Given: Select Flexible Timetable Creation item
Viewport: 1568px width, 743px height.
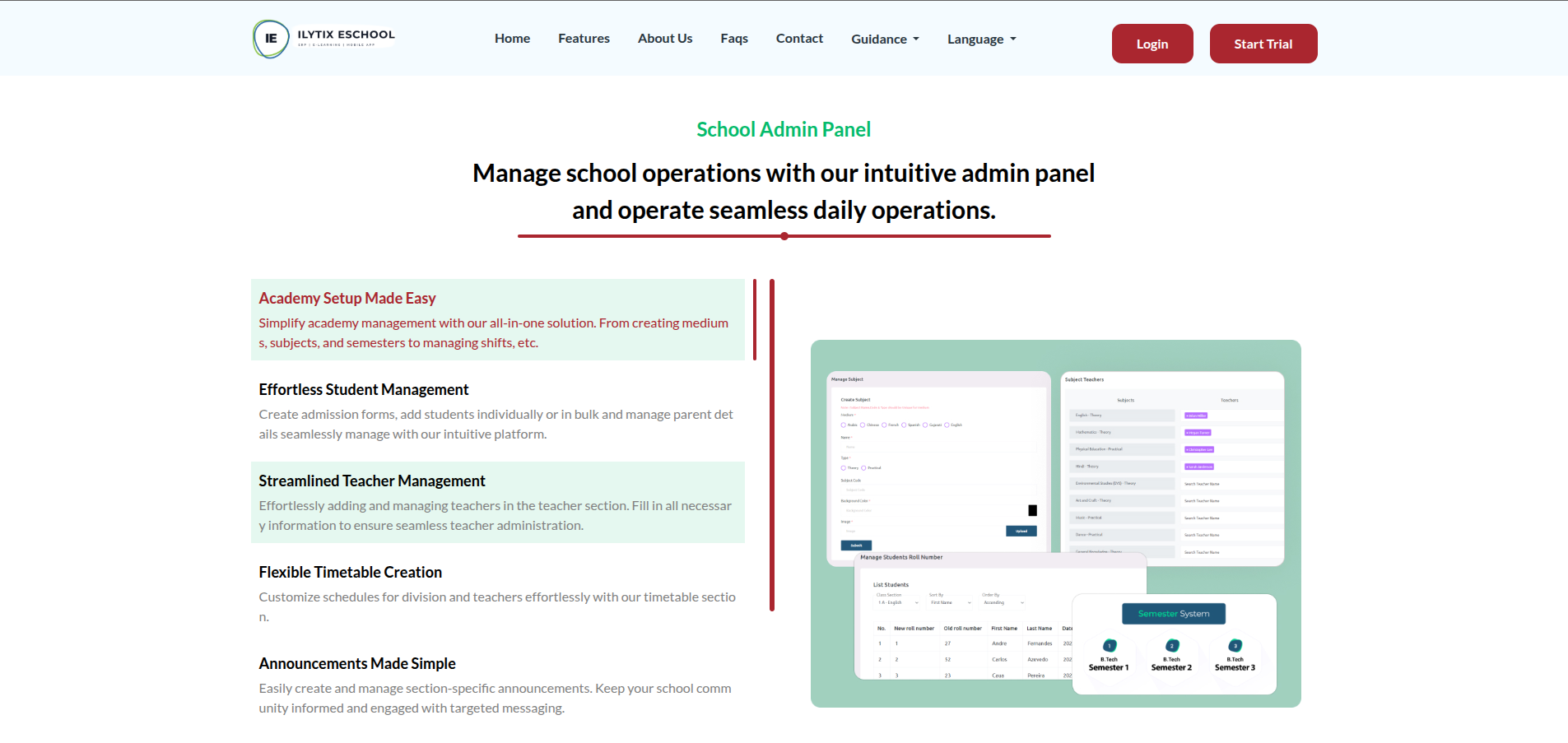Looking at the screenshot, I should [x=498, y=594].
